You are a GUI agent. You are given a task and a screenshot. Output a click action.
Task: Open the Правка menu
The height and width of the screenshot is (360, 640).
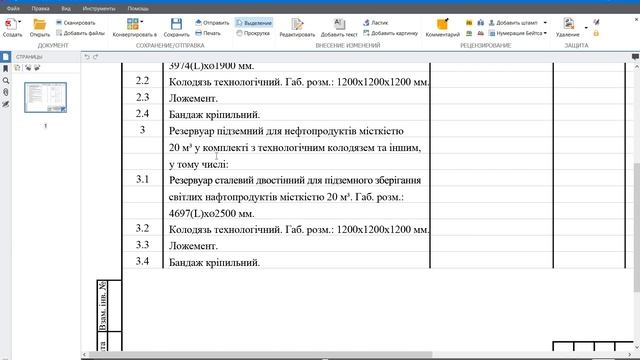pos(40,8)
